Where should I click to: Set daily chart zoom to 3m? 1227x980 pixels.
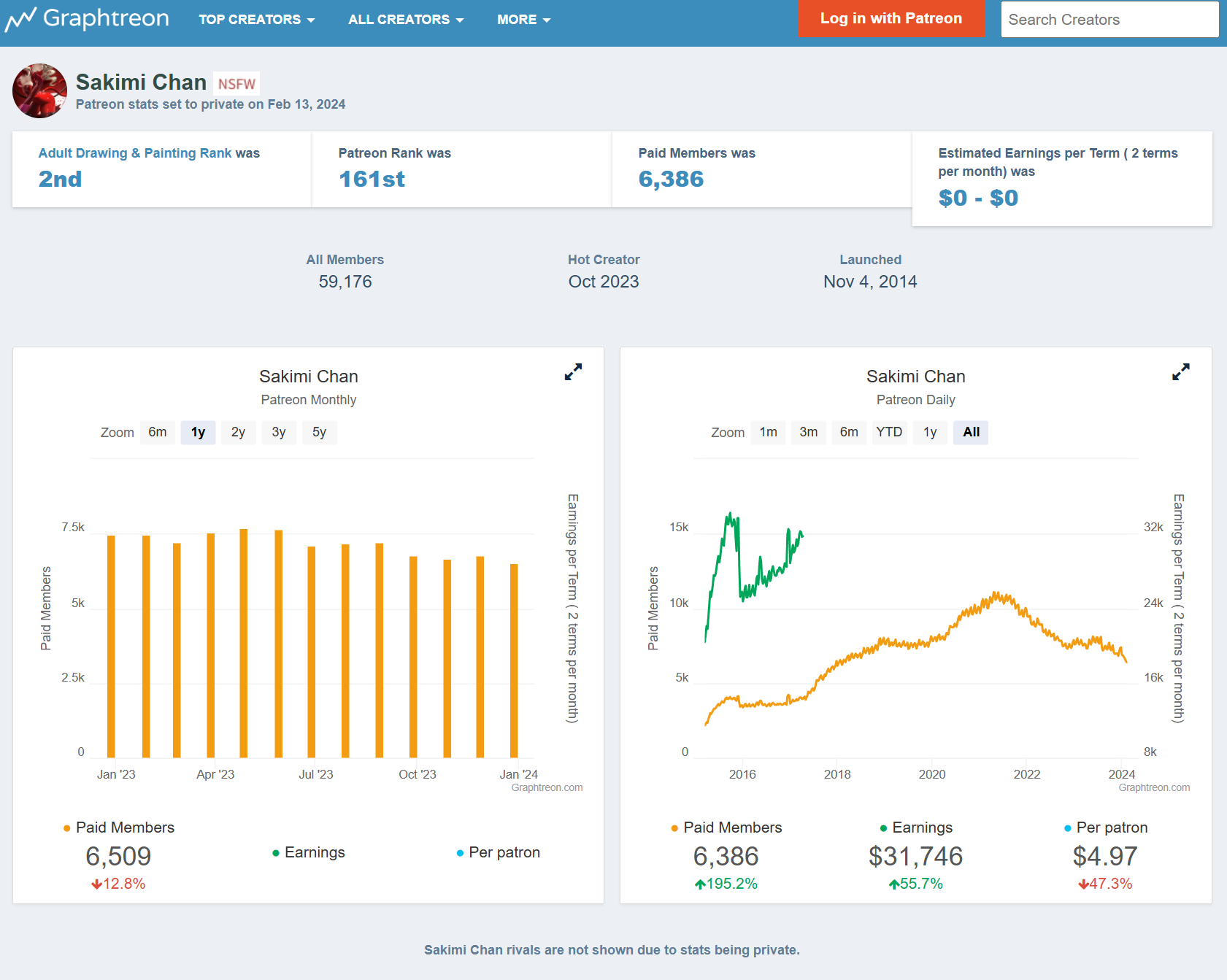[809, 432]
